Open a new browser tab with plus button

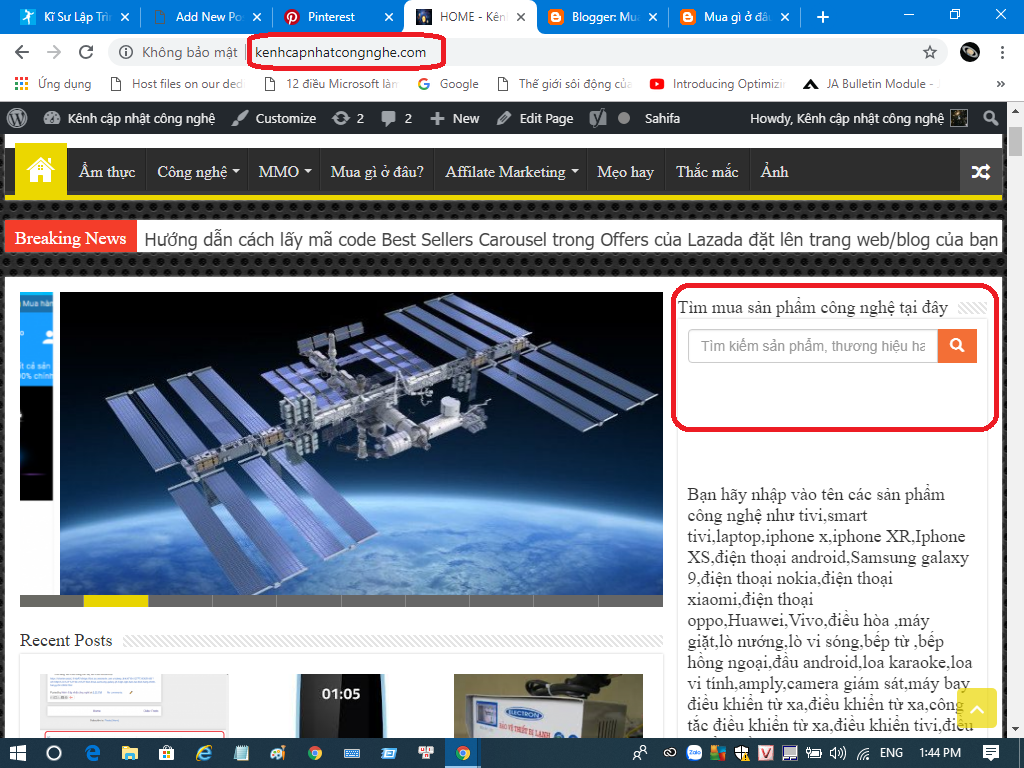coord(823,17)
